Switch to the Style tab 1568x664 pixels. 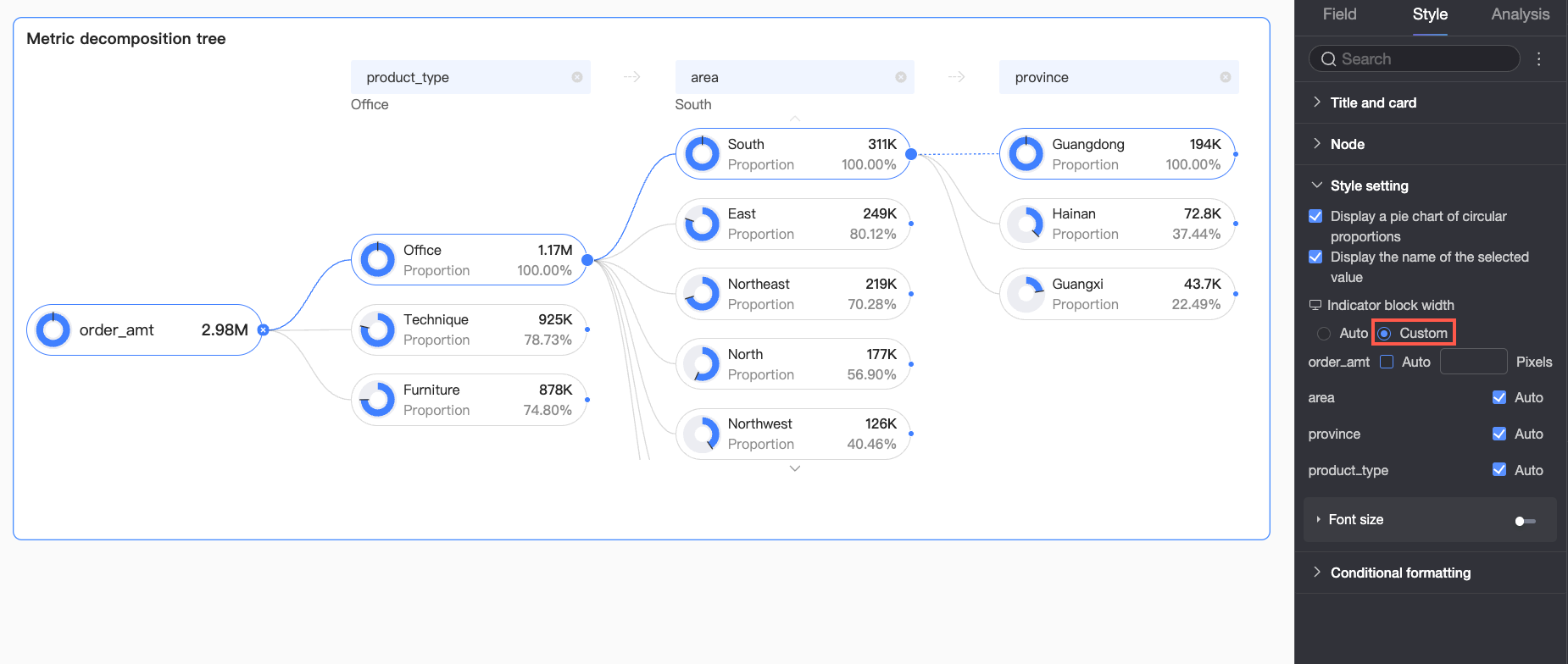1430,14
